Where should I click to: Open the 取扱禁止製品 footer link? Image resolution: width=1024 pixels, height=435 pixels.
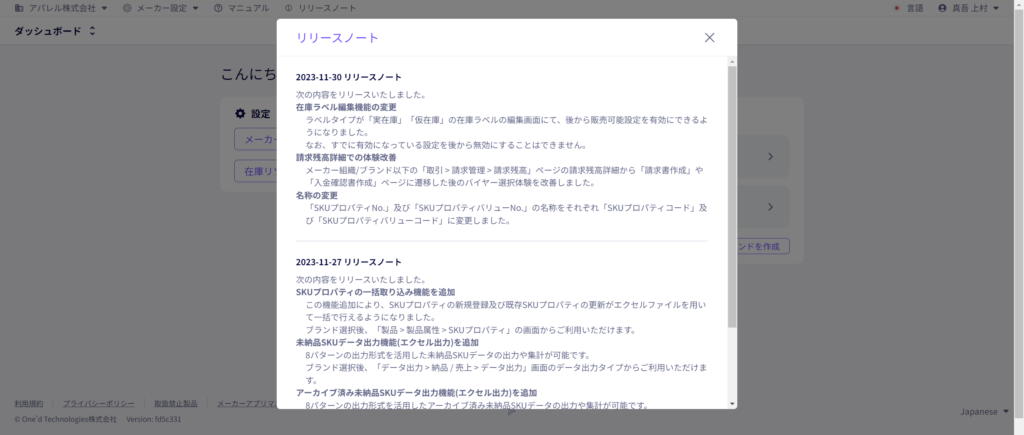pyautogui.click(x=175, y=404)
